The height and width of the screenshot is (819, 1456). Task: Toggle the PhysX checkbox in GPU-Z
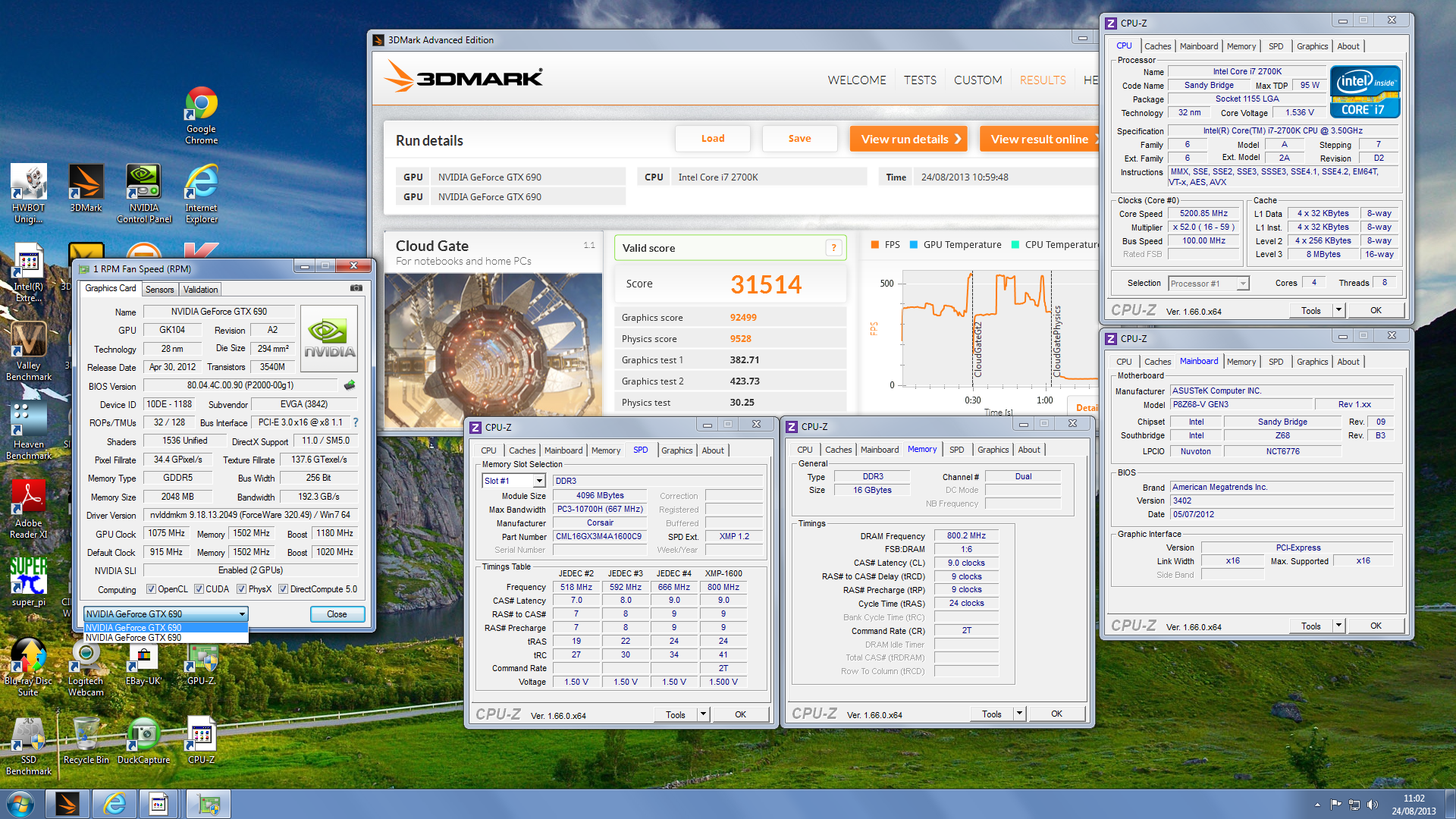pyautogui.click(x=241, y=589)
